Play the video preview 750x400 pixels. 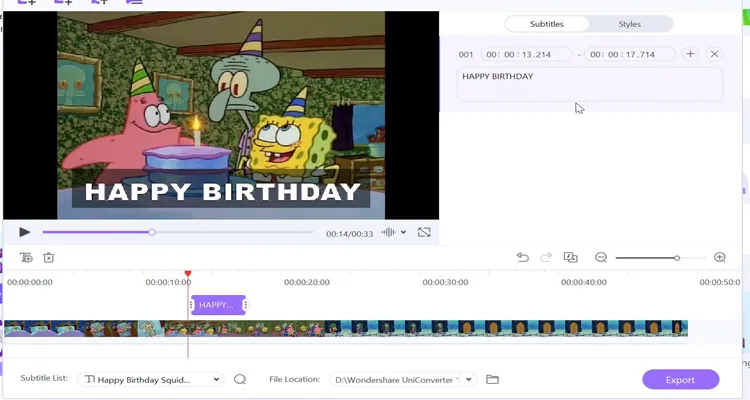(24, 233)
